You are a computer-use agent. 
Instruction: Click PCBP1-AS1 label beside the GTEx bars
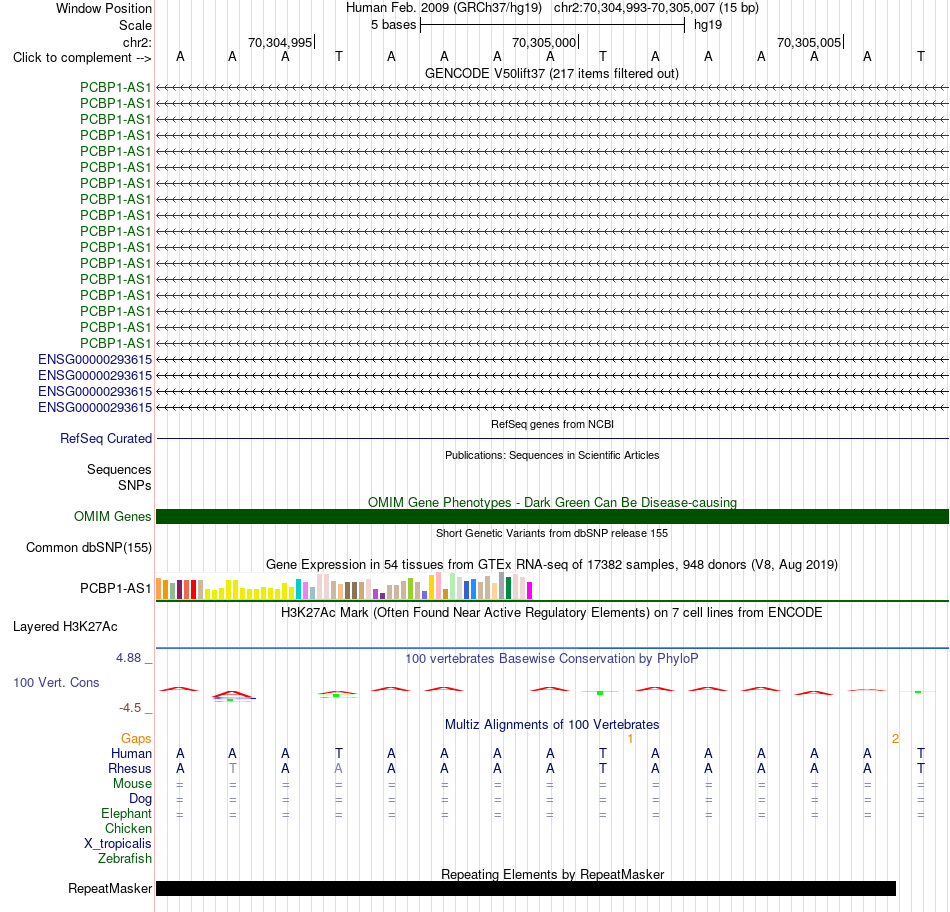(x=116, y=588)
